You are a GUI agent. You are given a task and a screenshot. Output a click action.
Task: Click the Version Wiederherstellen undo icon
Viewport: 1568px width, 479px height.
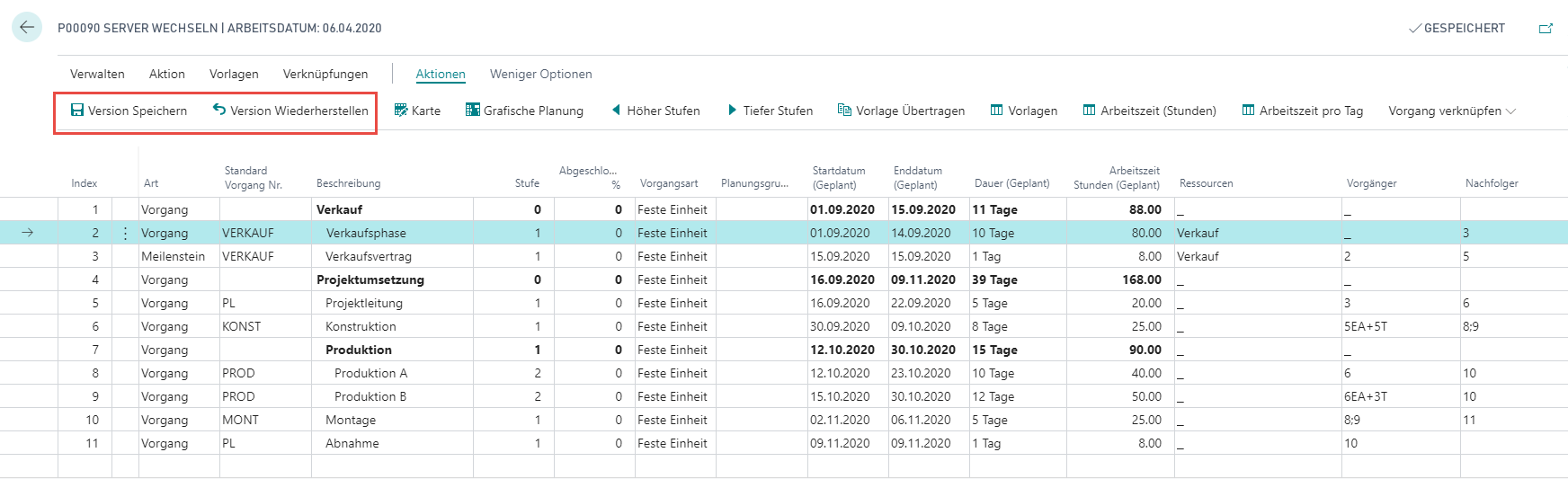pyautogui.click(x=219, y=110)
